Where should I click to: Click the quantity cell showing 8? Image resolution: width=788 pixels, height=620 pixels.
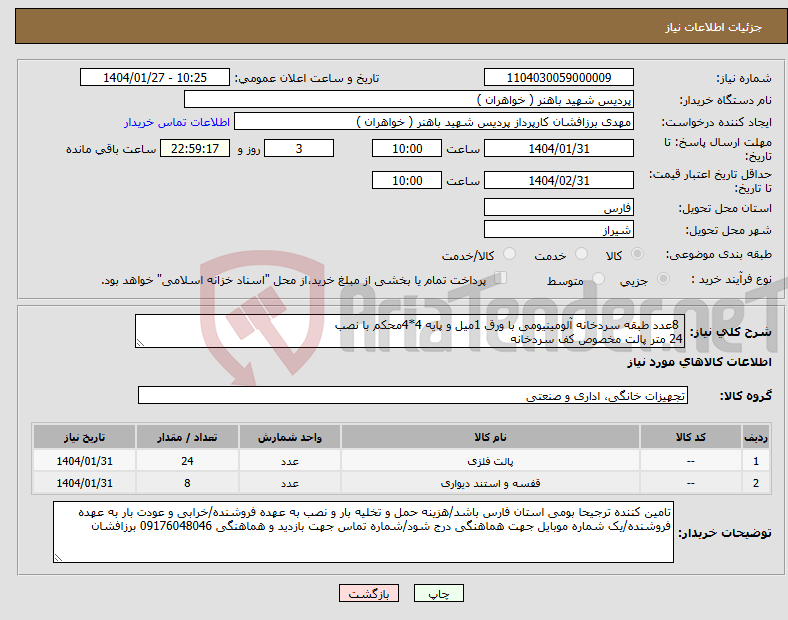pos(187,483)
